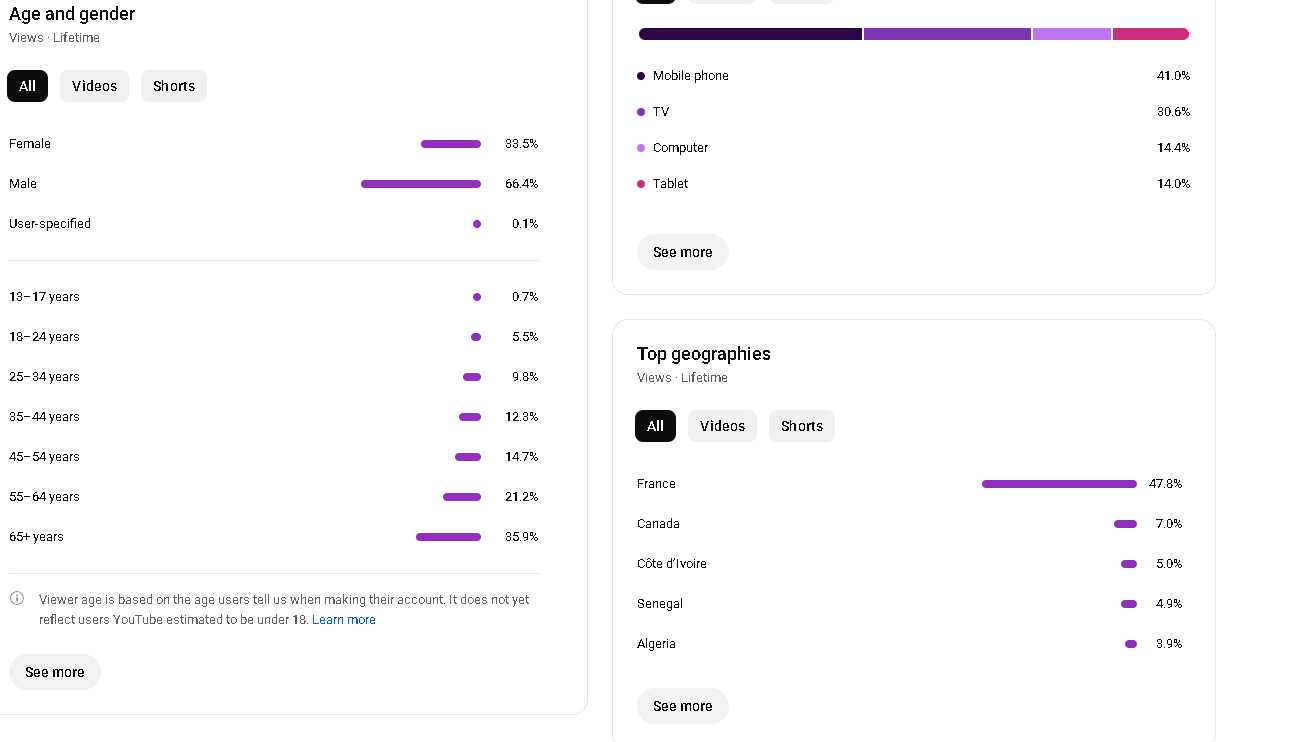This screenshot has height=742, width=1304.
Task: Click the pink Tablet segment of device bar
Action: (x=1150, y=34)
